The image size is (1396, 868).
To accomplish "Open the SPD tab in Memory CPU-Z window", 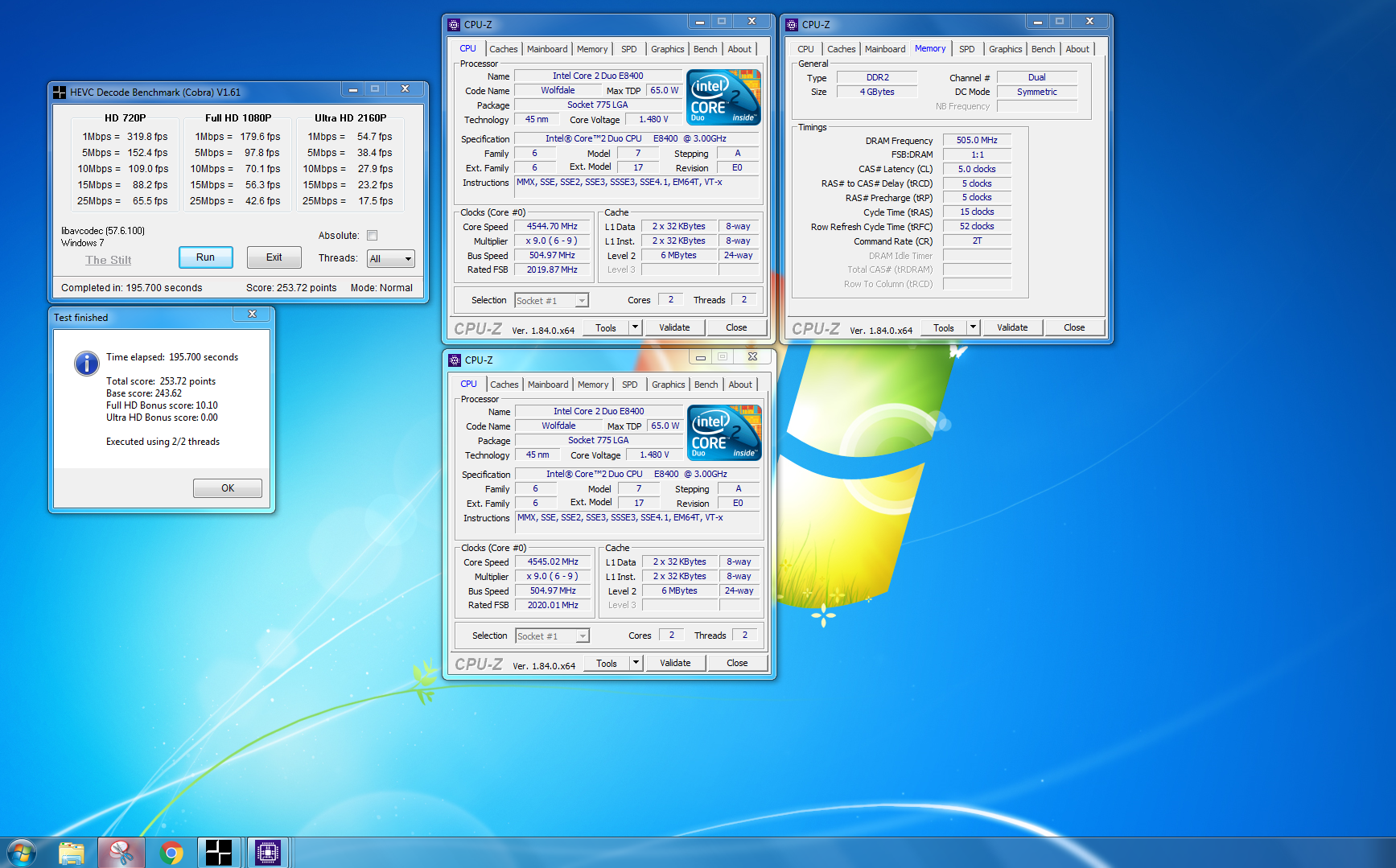I will pyautogui.click(x=967, y=49).
